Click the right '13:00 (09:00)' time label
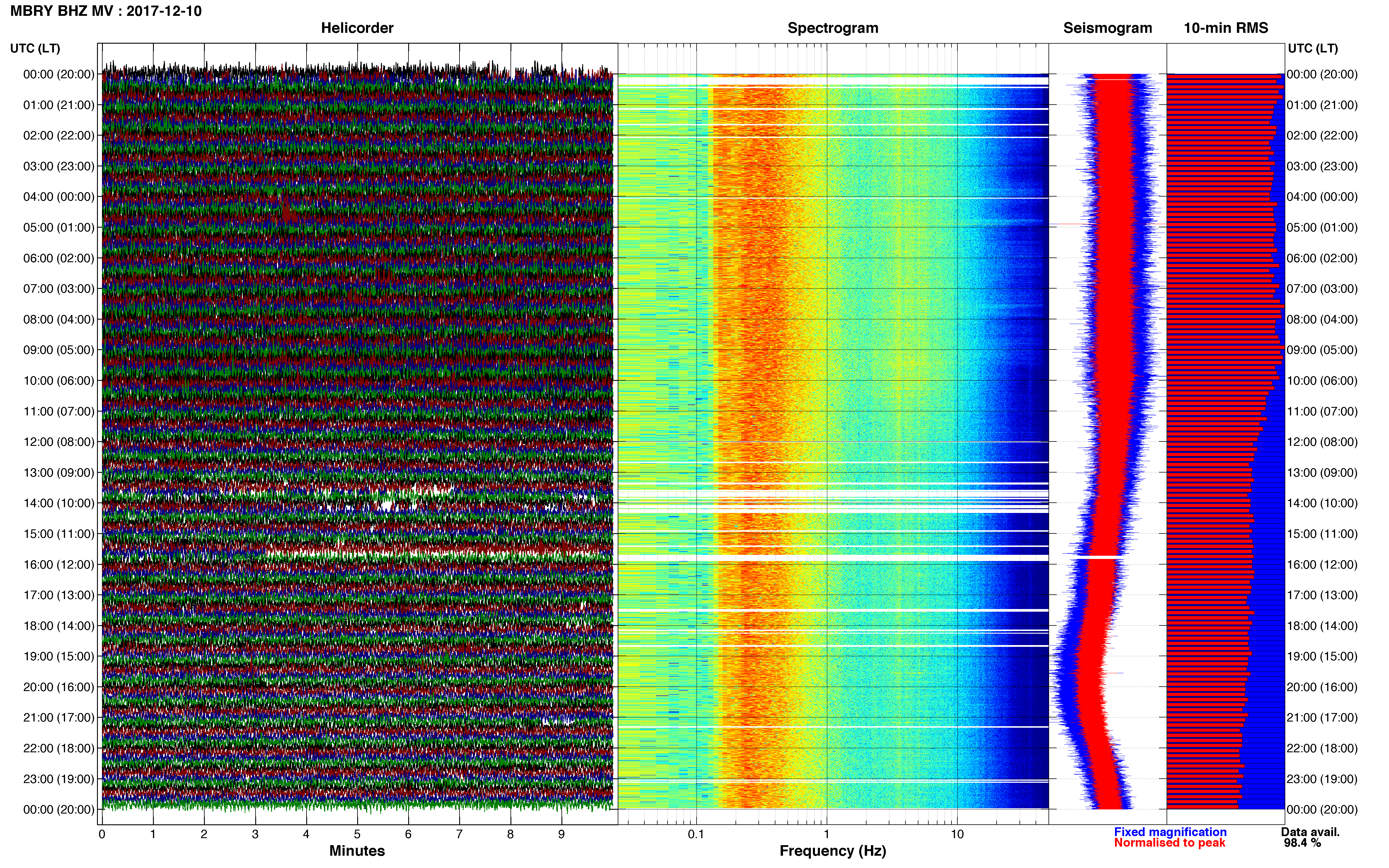This screenshot has width=1389, height=868. click(1322, 473)
